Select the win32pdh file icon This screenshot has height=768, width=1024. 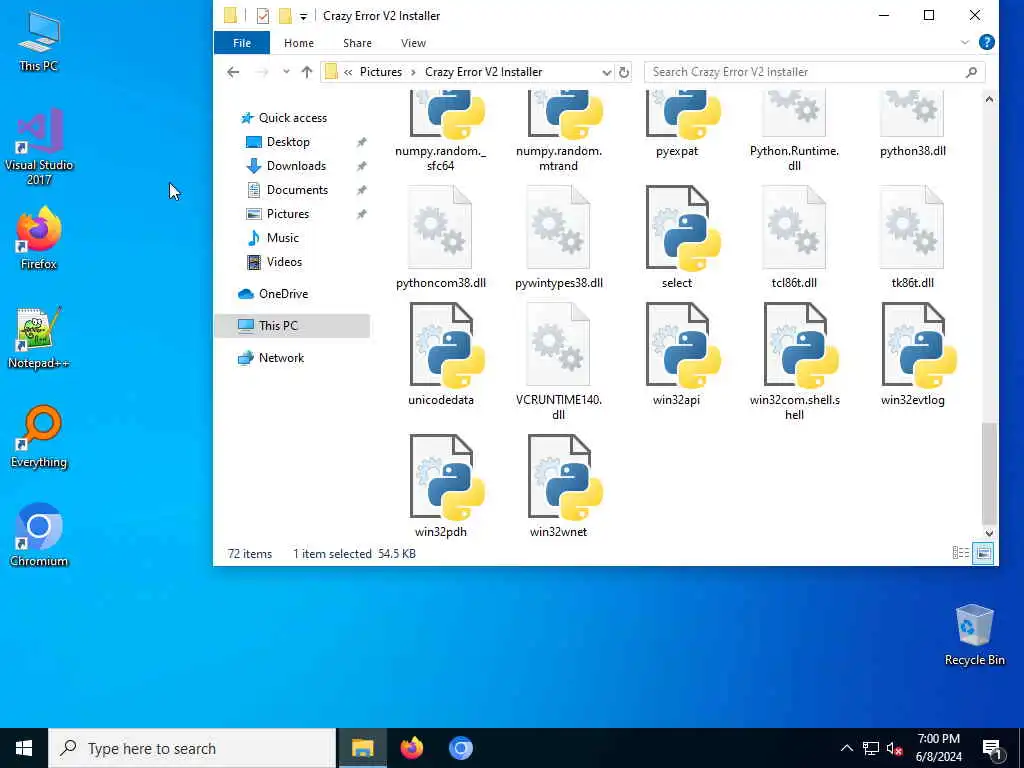[447, 477]
